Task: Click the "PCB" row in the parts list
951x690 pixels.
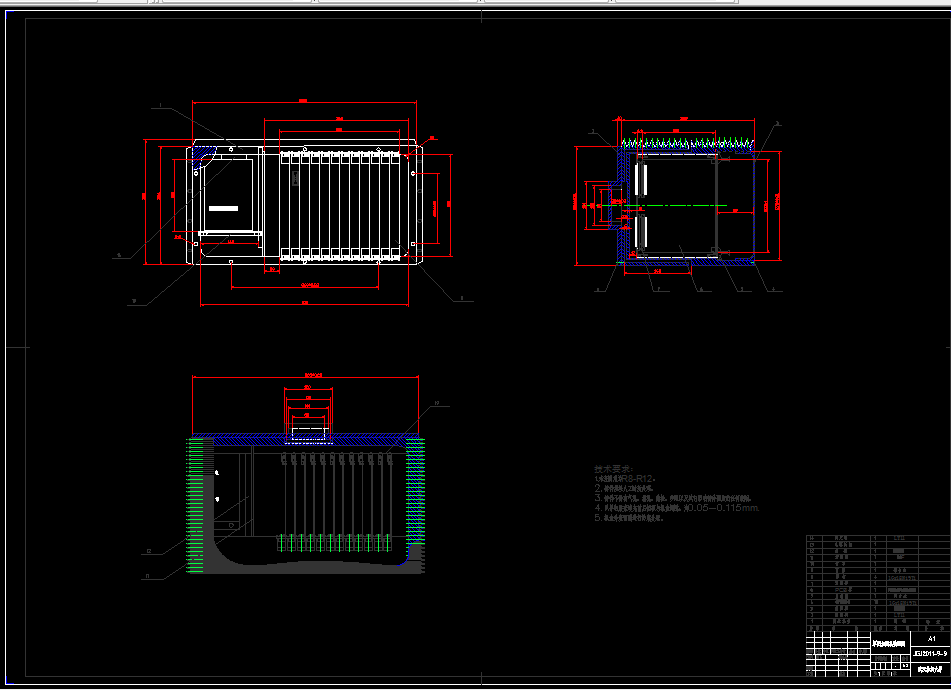Action: 879,589
